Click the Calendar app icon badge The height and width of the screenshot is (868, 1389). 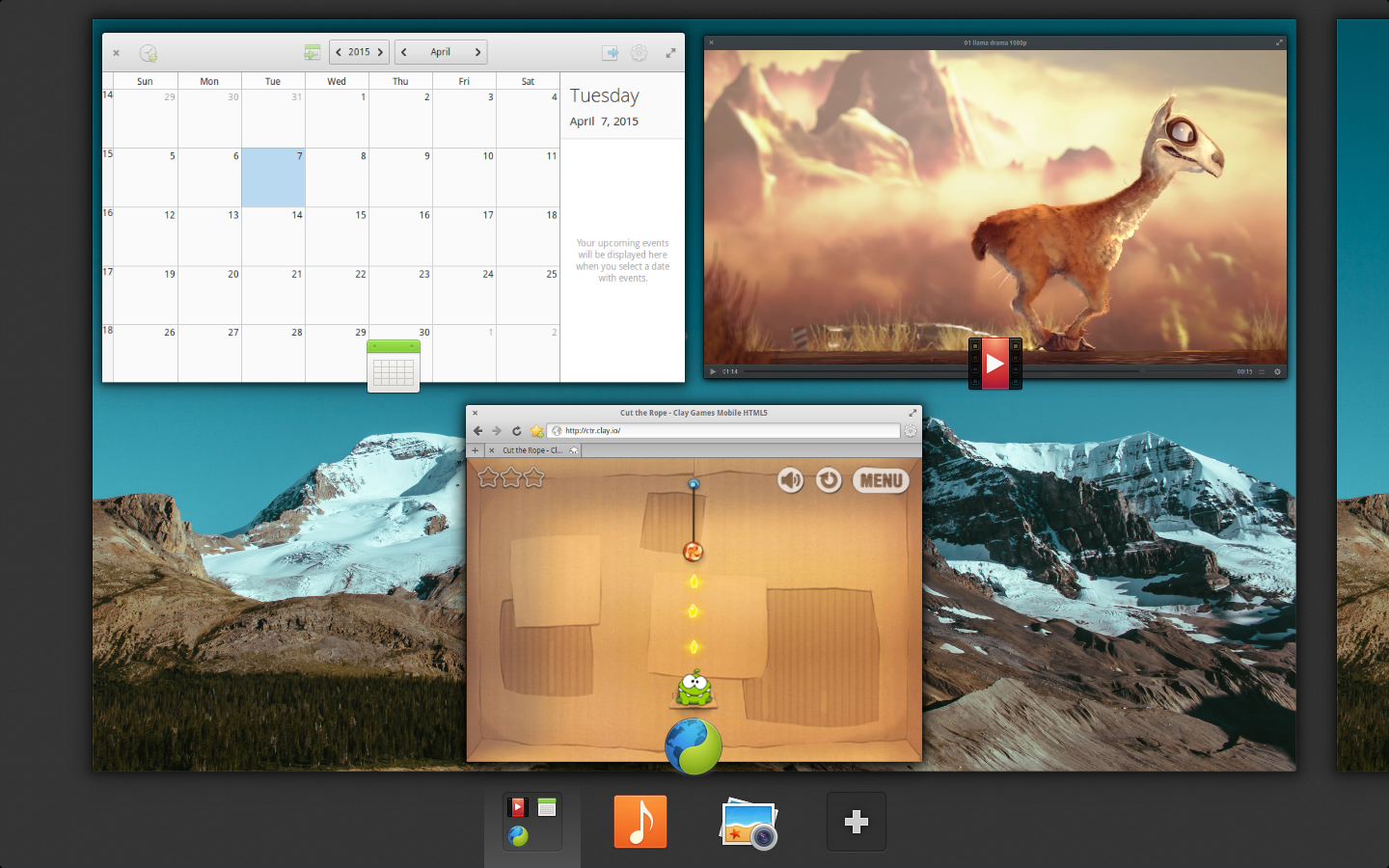coord(394,366)
